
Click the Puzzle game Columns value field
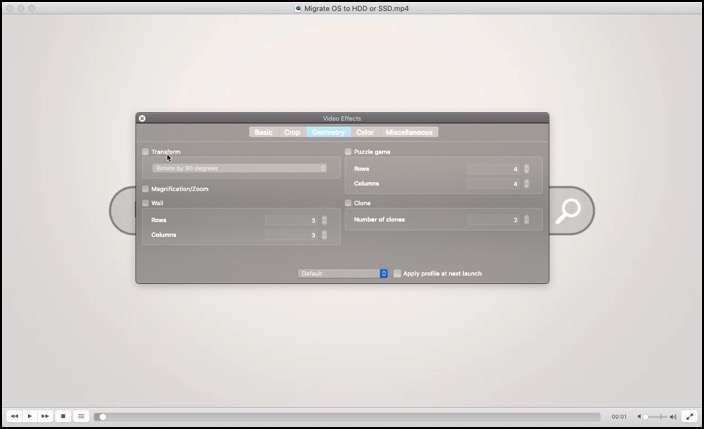[494, 184]
